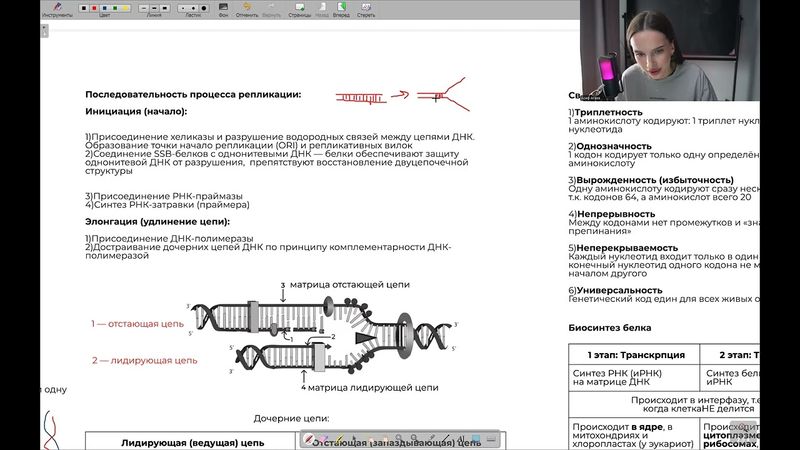Click the replication fork DNA diagram
This screenshot has width=800, height=450.
[x=322, y=337]
